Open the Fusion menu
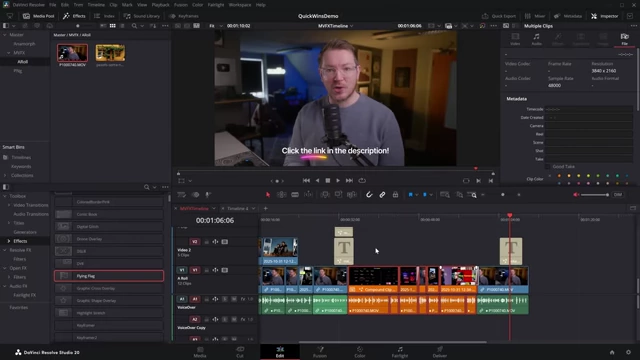 [181, 5]
